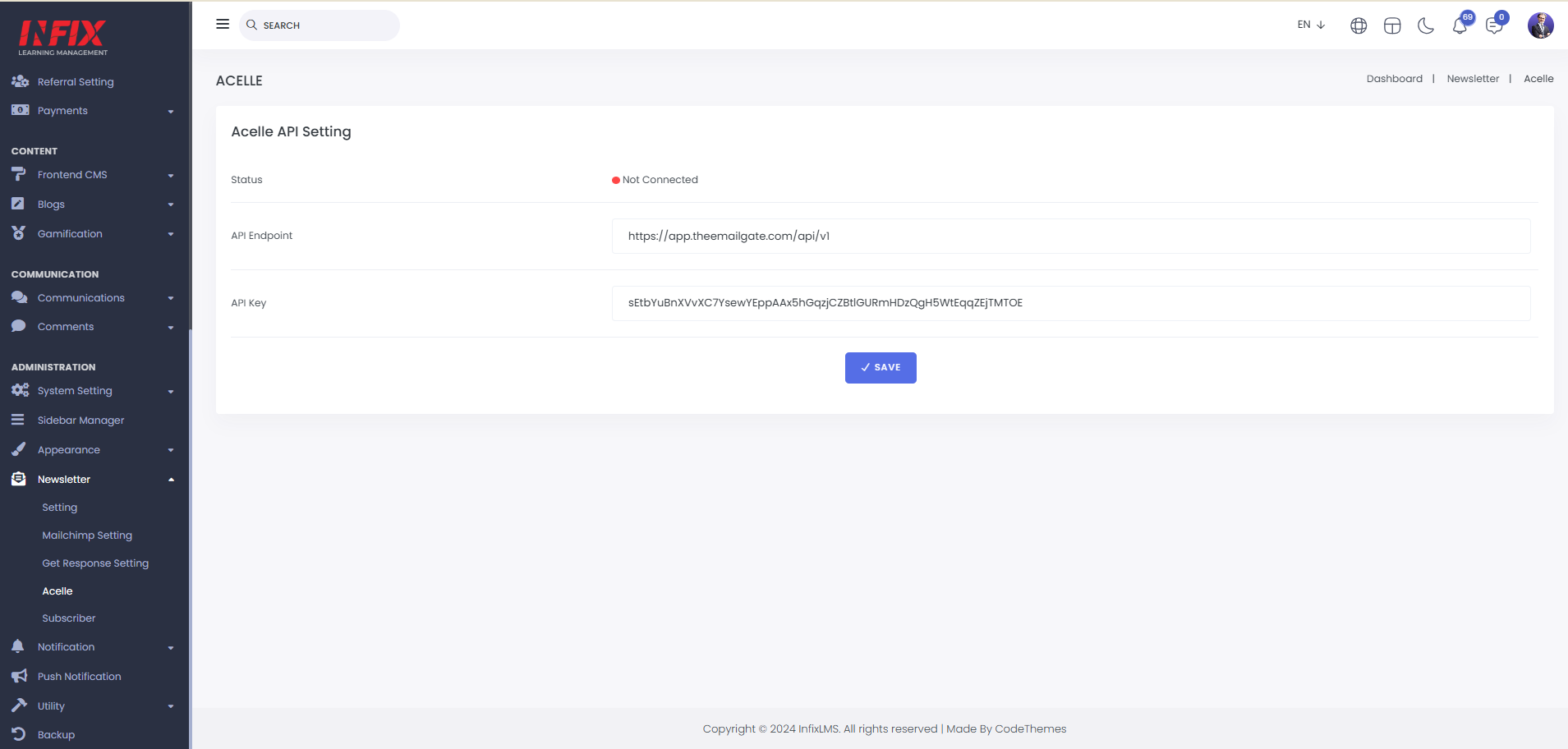Focus the API Key input field
The width and height of the screenshot is (1568, 749).
(1071, 303)
